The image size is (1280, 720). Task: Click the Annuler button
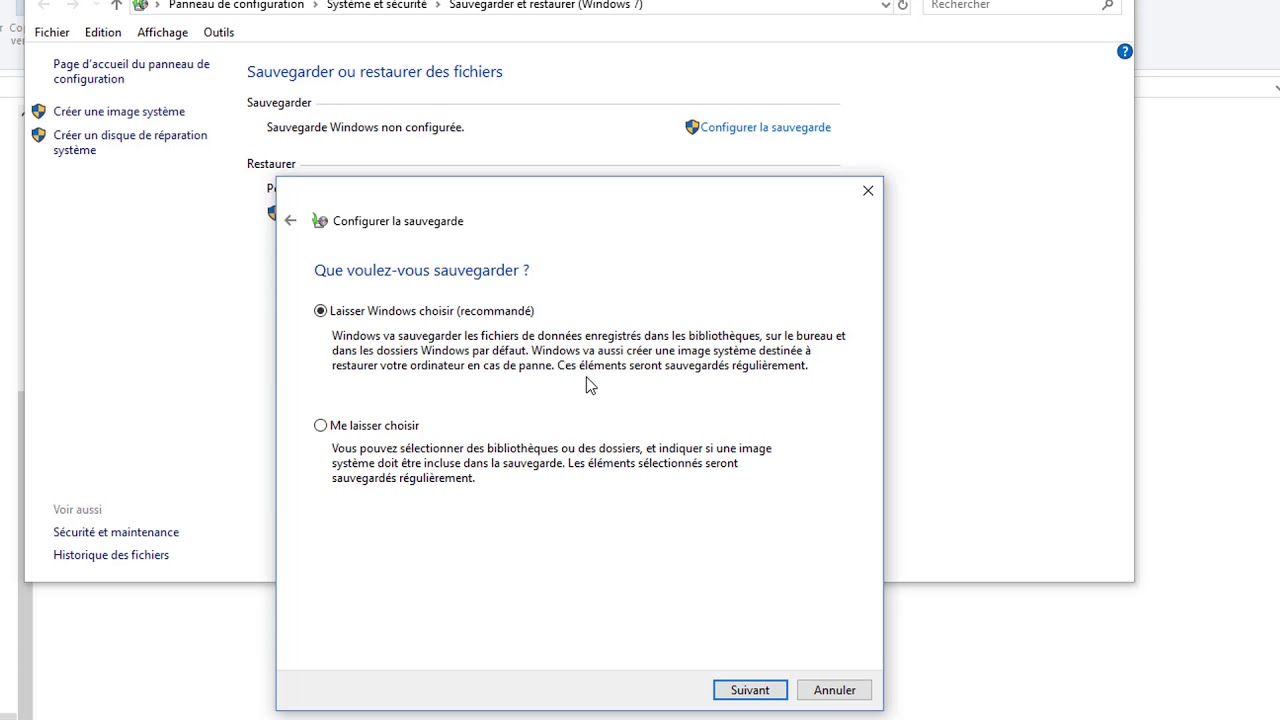tap(834, 690)
